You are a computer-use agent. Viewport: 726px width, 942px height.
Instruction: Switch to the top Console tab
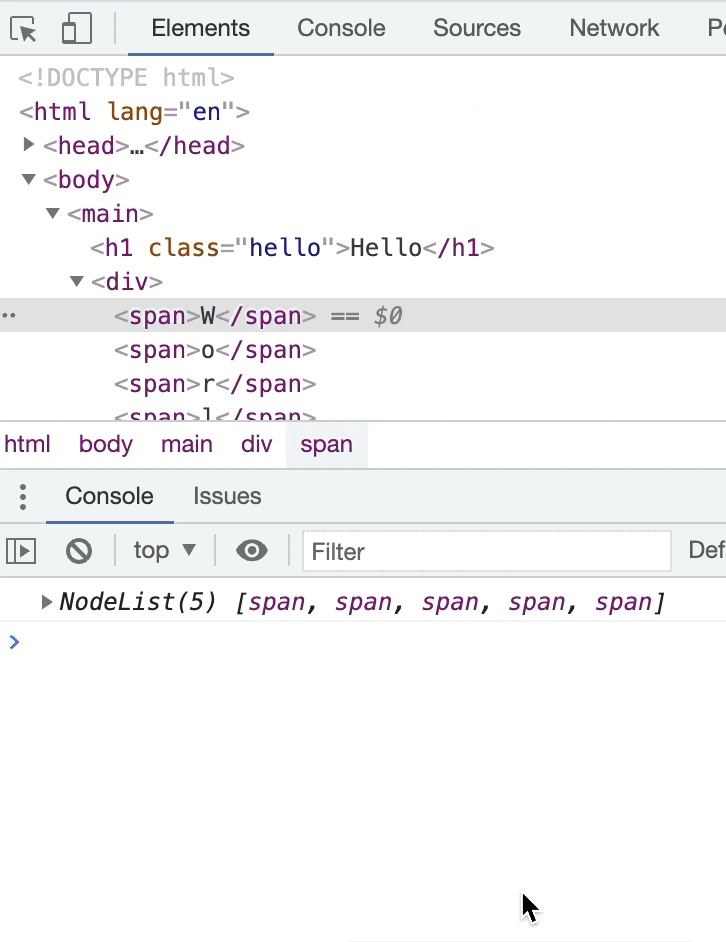click(x=341, y=28)
